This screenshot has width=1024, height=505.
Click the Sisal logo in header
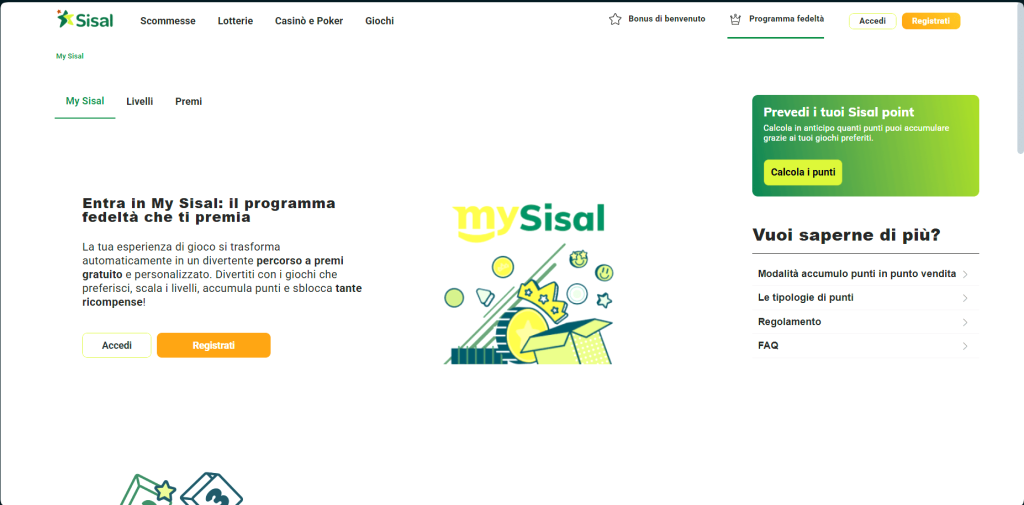85,19
